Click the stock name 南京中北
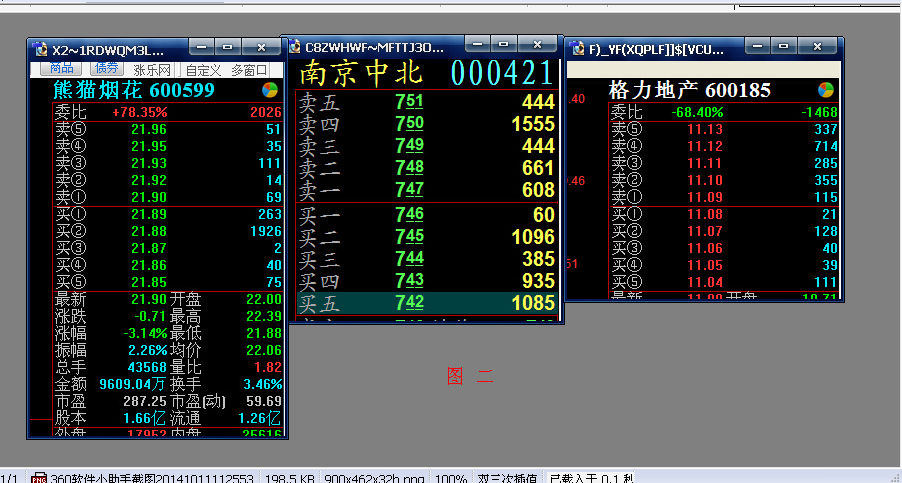The width and height of the screenshot is (902, 483). tap(361, 73)
